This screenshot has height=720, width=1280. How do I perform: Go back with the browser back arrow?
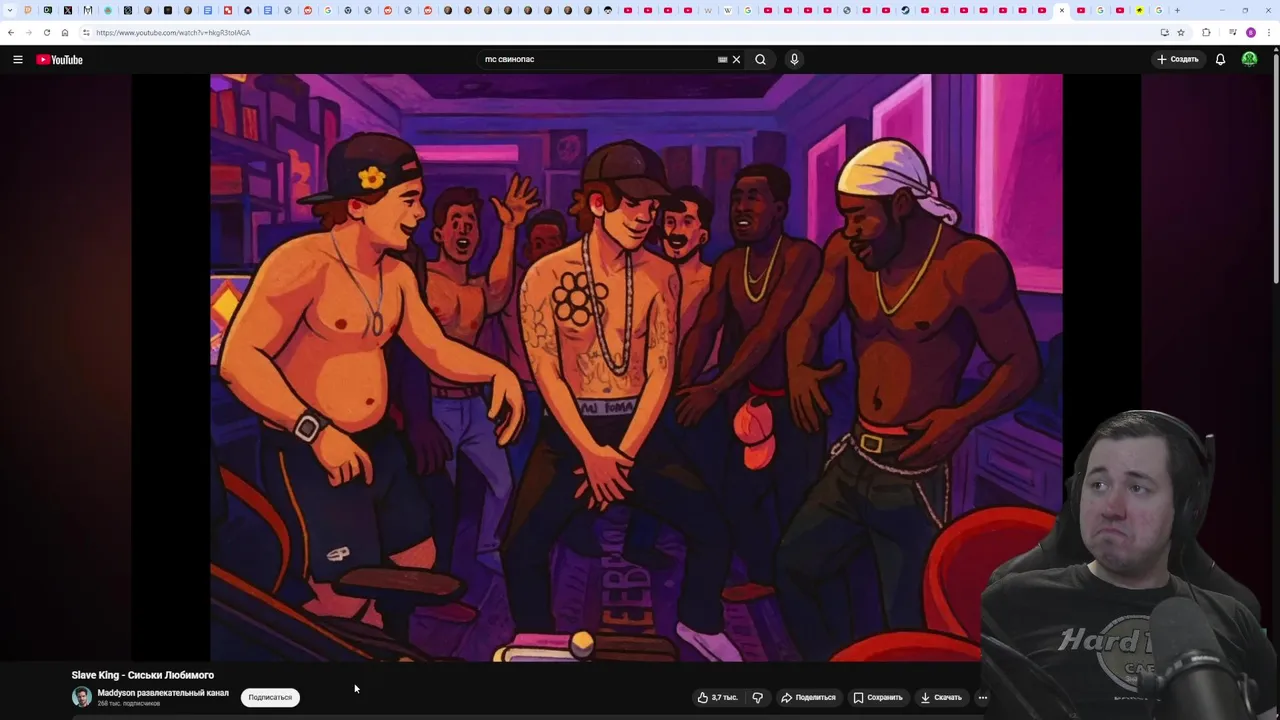coord(11,32)
